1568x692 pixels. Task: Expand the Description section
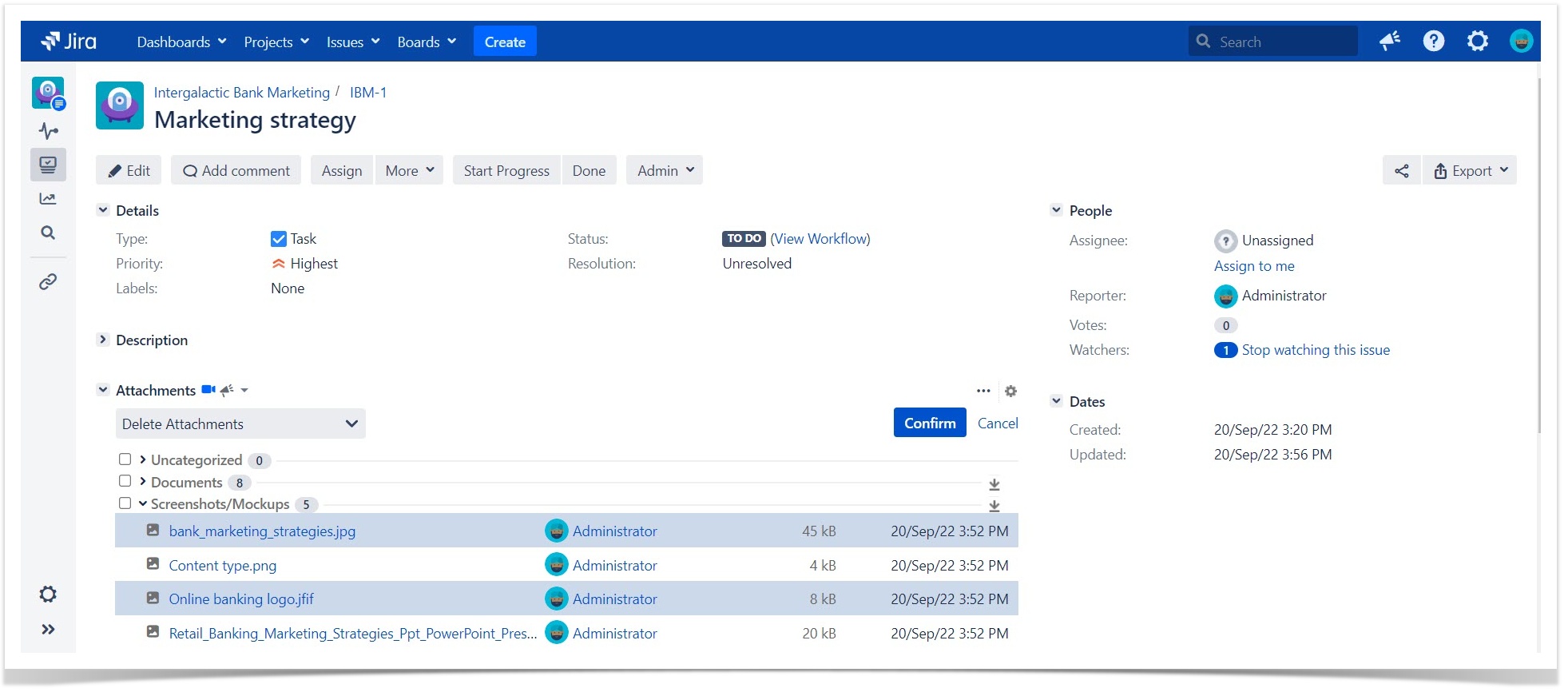pyautogui.click(x=102, y=340)
